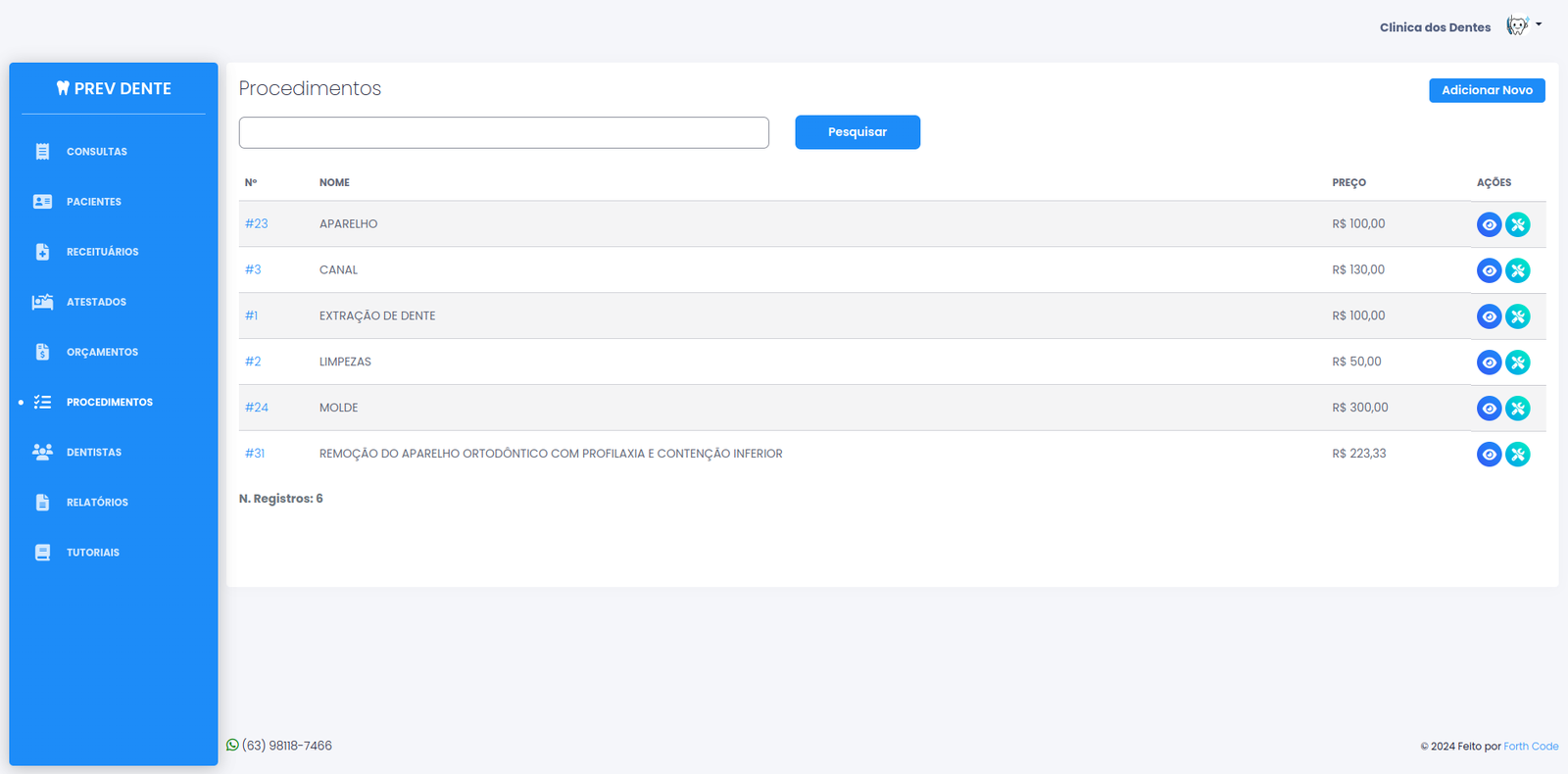
Task: Open procedure link #24
Action: pyautogui.click(x=257, y=408)
